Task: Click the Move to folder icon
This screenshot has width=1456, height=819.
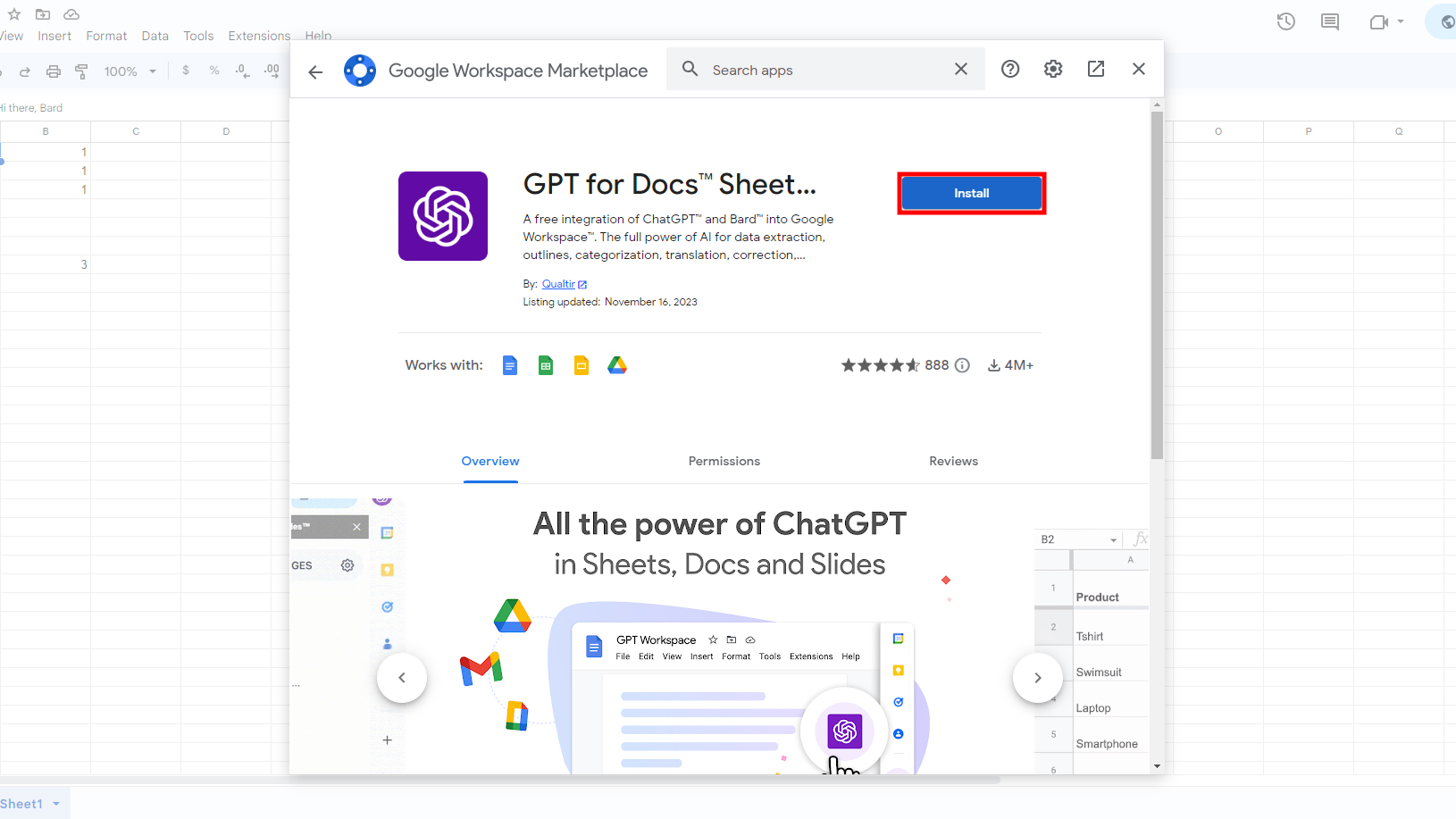Action: 42,14
